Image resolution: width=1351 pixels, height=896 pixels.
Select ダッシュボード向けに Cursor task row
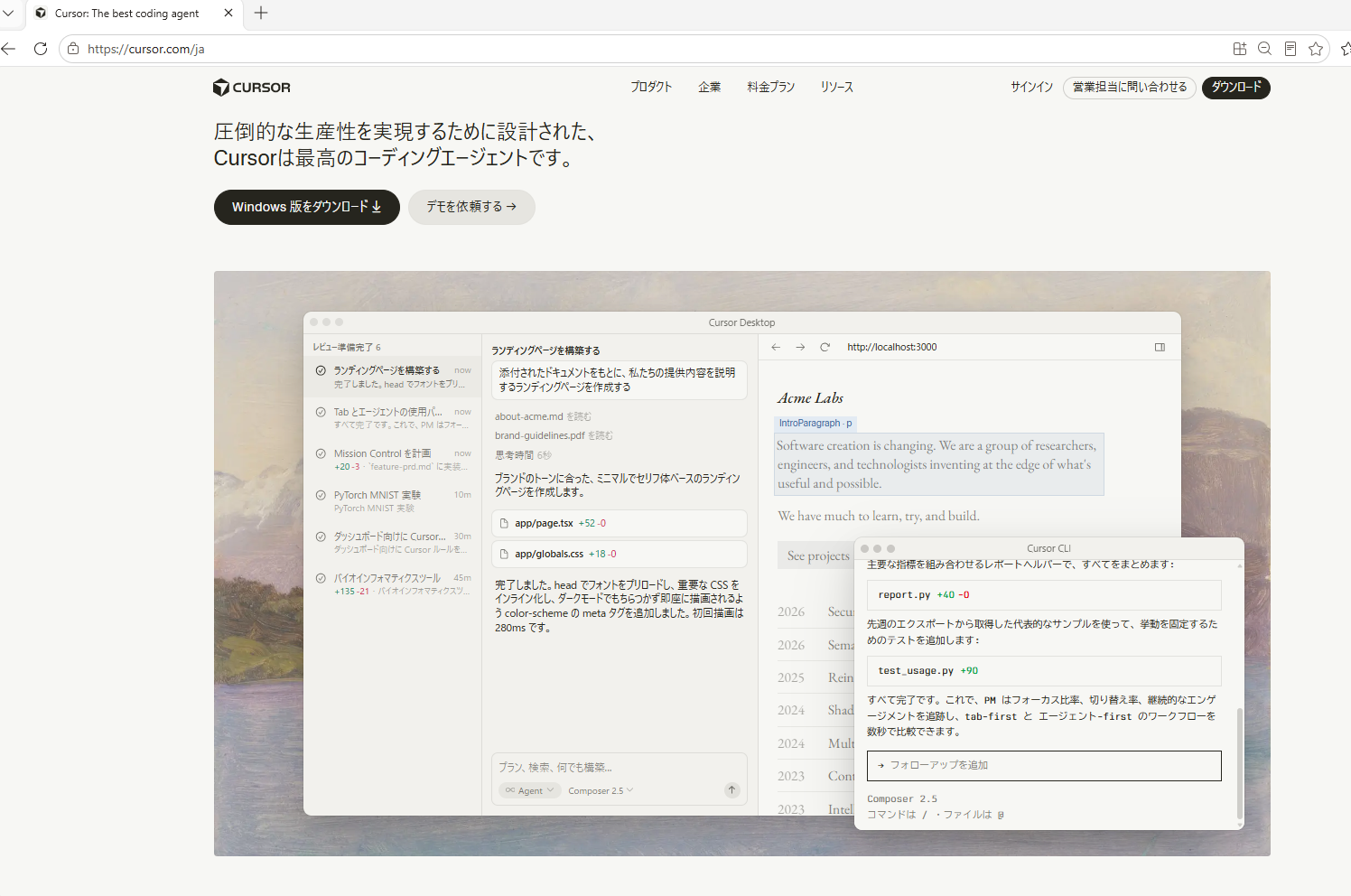393,542
